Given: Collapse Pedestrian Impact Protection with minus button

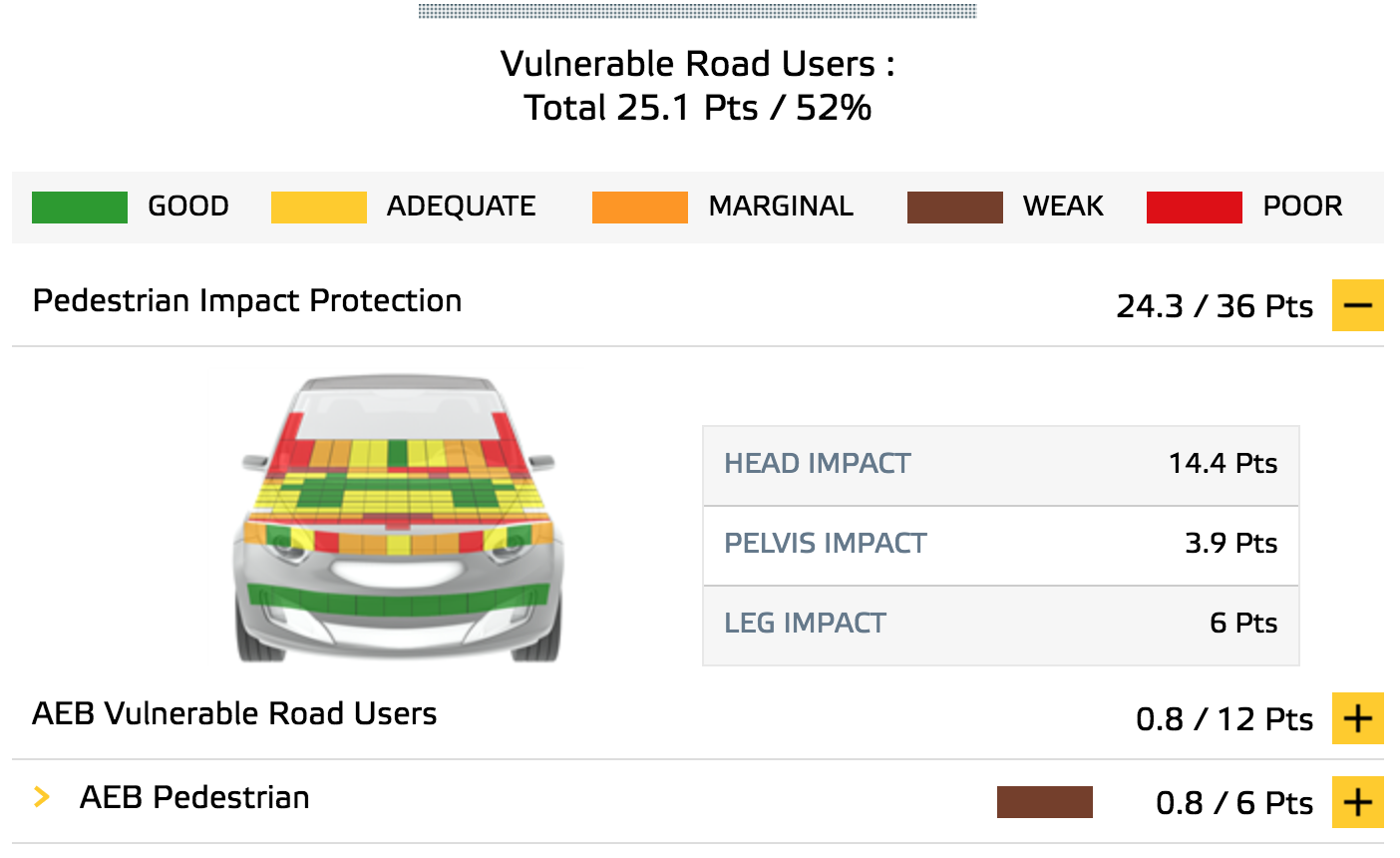Looking at the screenshot, I should pos(1358,305).
